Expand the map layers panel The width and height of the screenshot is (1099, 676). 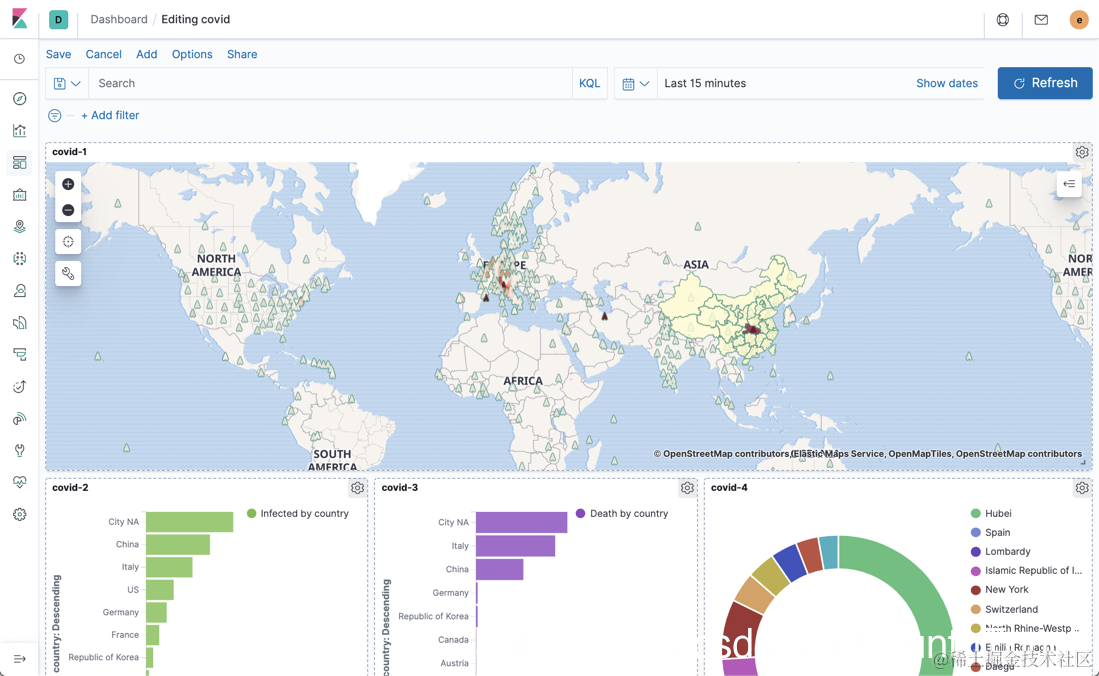click(1069, 184)
